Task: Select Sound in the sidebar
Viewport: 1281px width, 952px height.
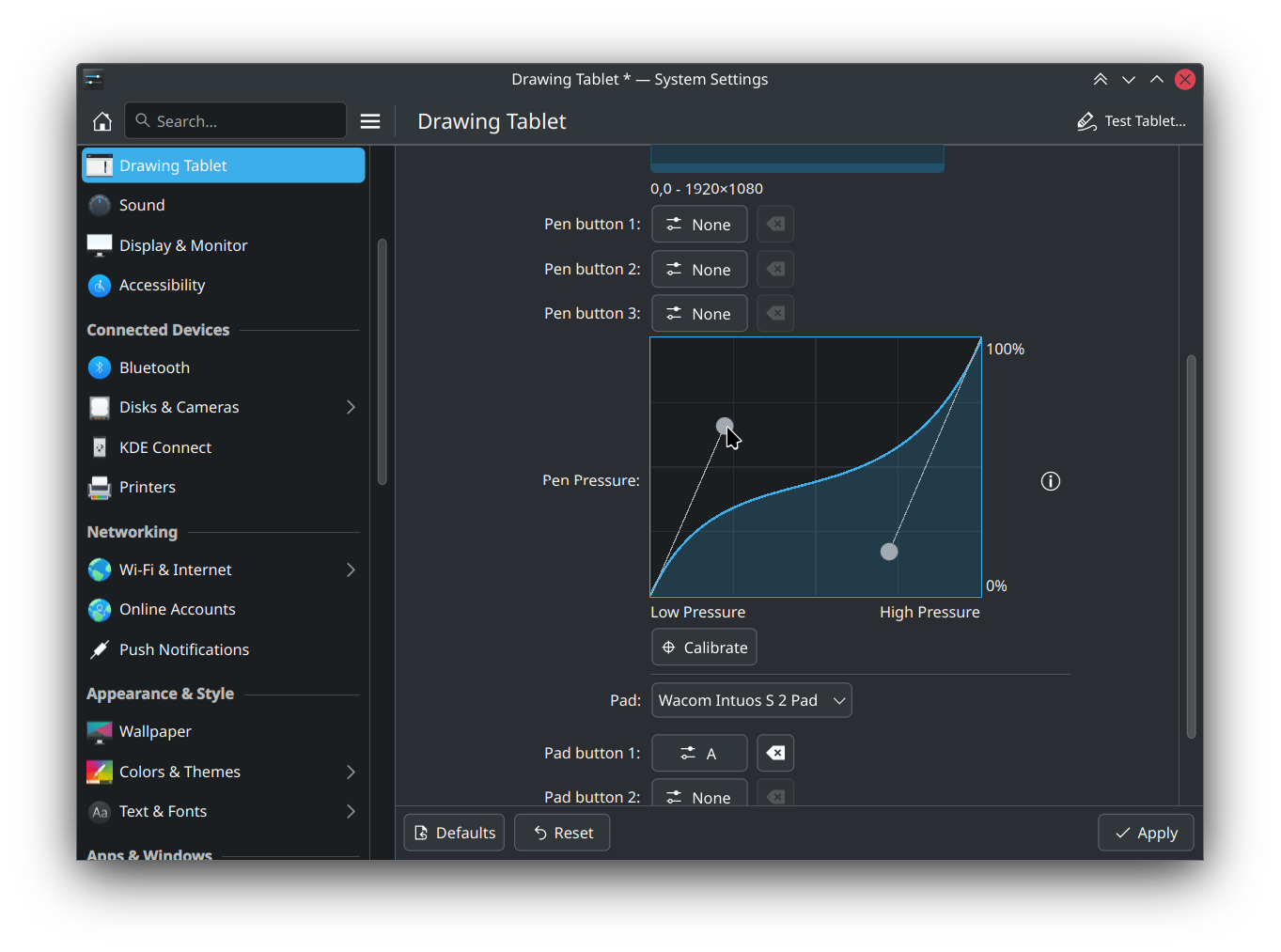Action: [142, 205]
